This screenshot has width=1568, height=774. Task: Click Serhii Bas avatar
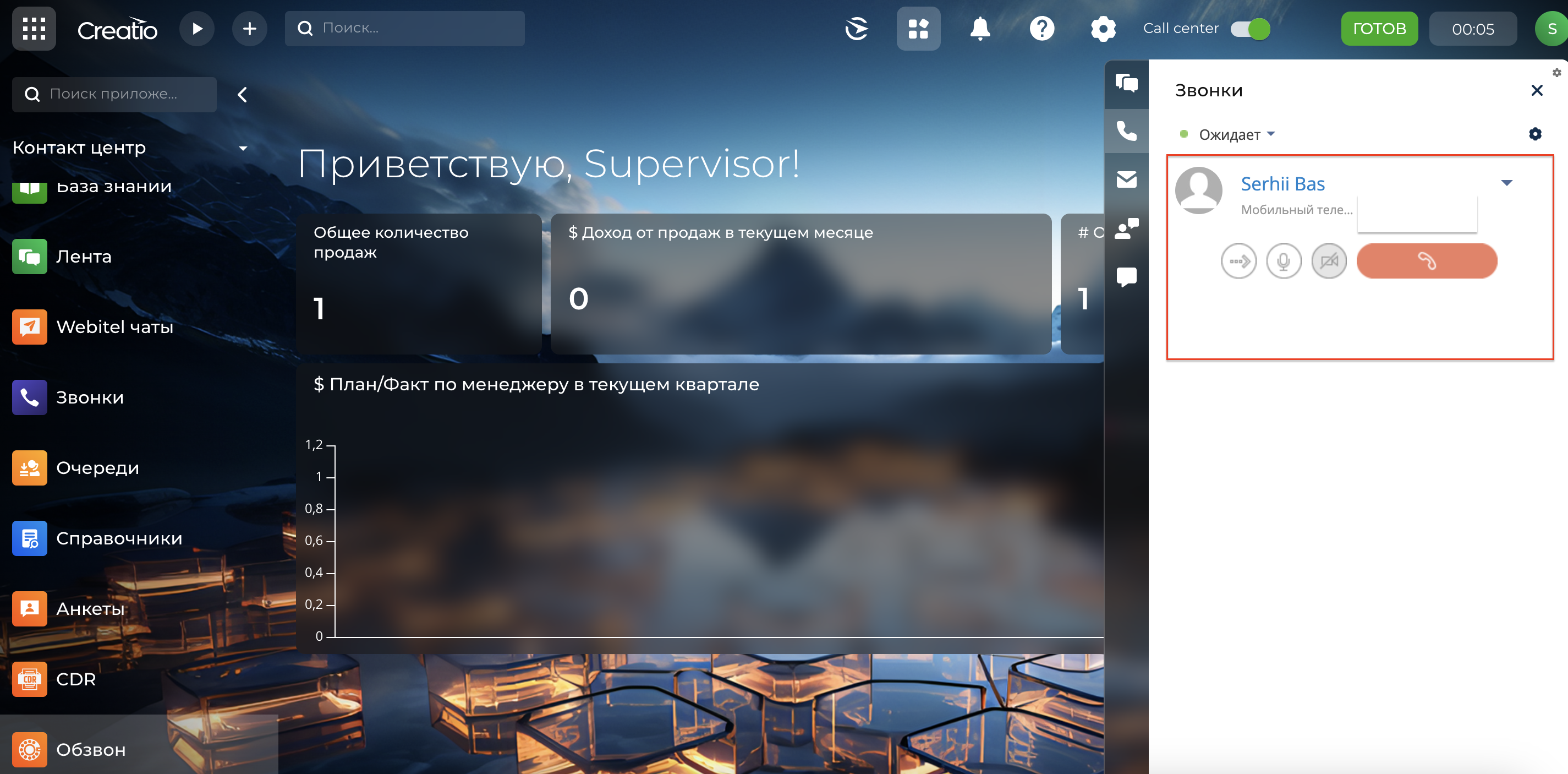tap(1198, 190)
